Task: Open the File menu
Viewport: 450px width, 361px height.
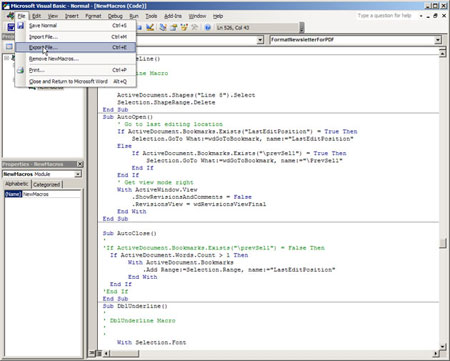Action: pyautogui.click(x=21, y=16)
